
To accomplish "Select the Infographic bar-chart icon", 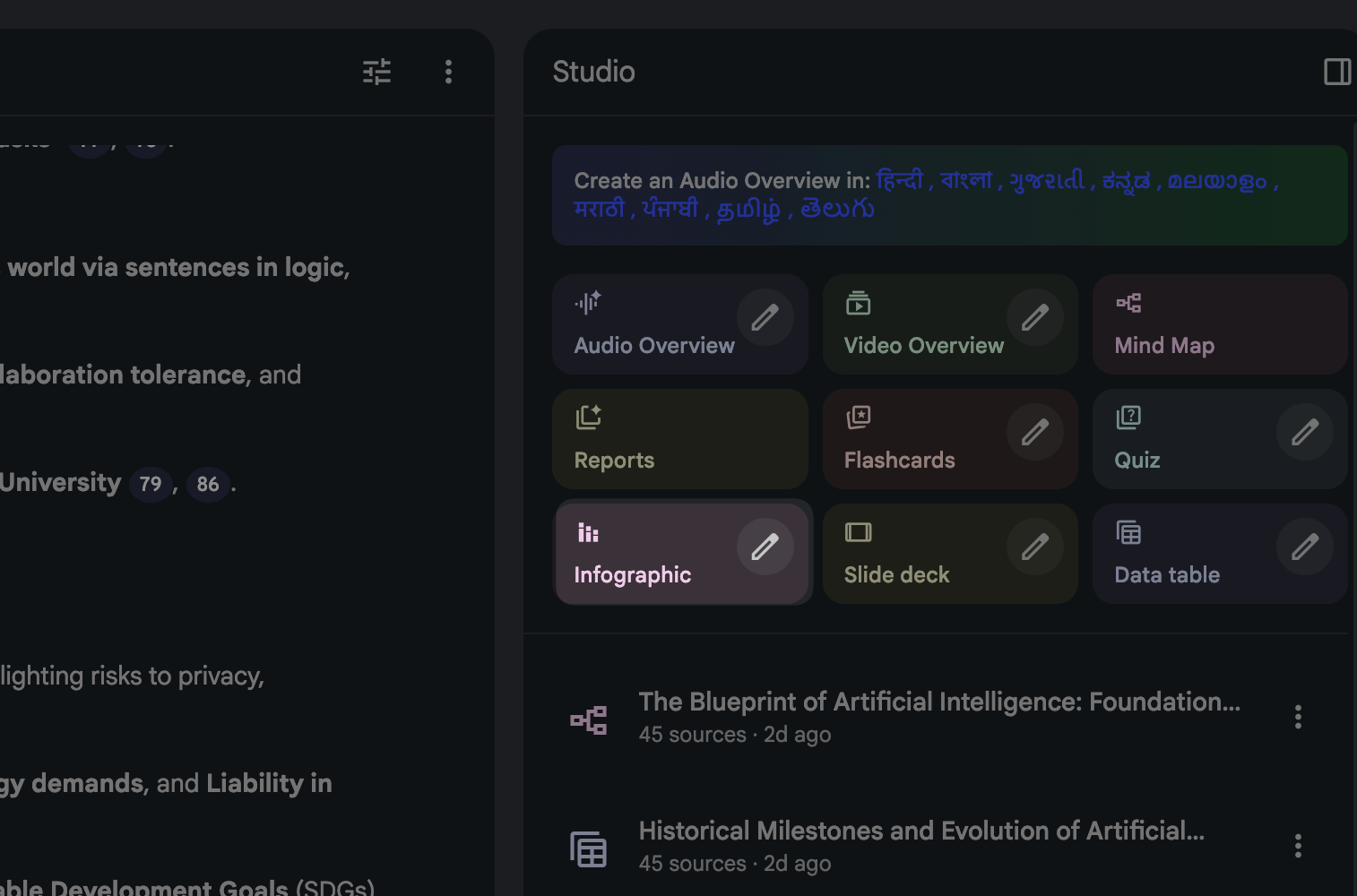I will pyautogui.click(x=589, y=532).
